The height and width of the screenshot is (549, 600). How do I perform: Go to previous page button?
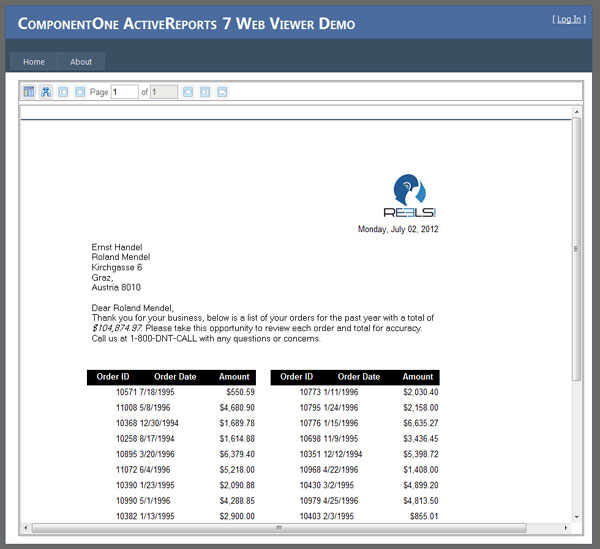click(80, 92)
